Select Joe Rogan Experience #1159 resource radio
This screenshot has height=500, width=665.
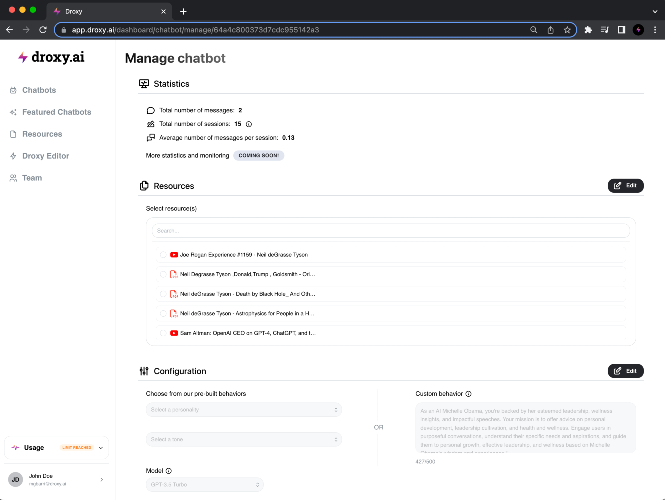click(163, 255)
